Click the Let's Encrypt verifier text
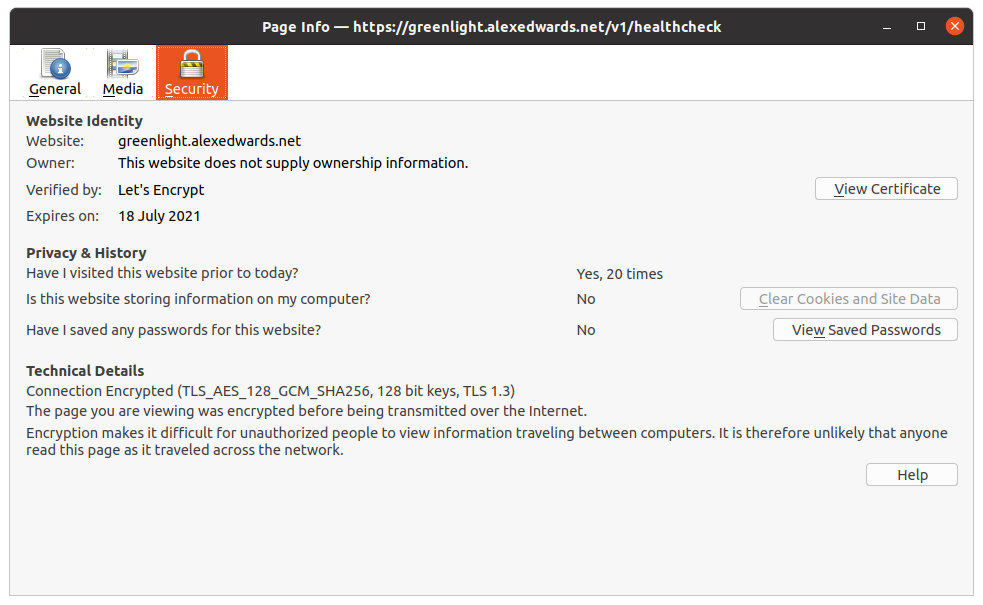 point(161,189)
